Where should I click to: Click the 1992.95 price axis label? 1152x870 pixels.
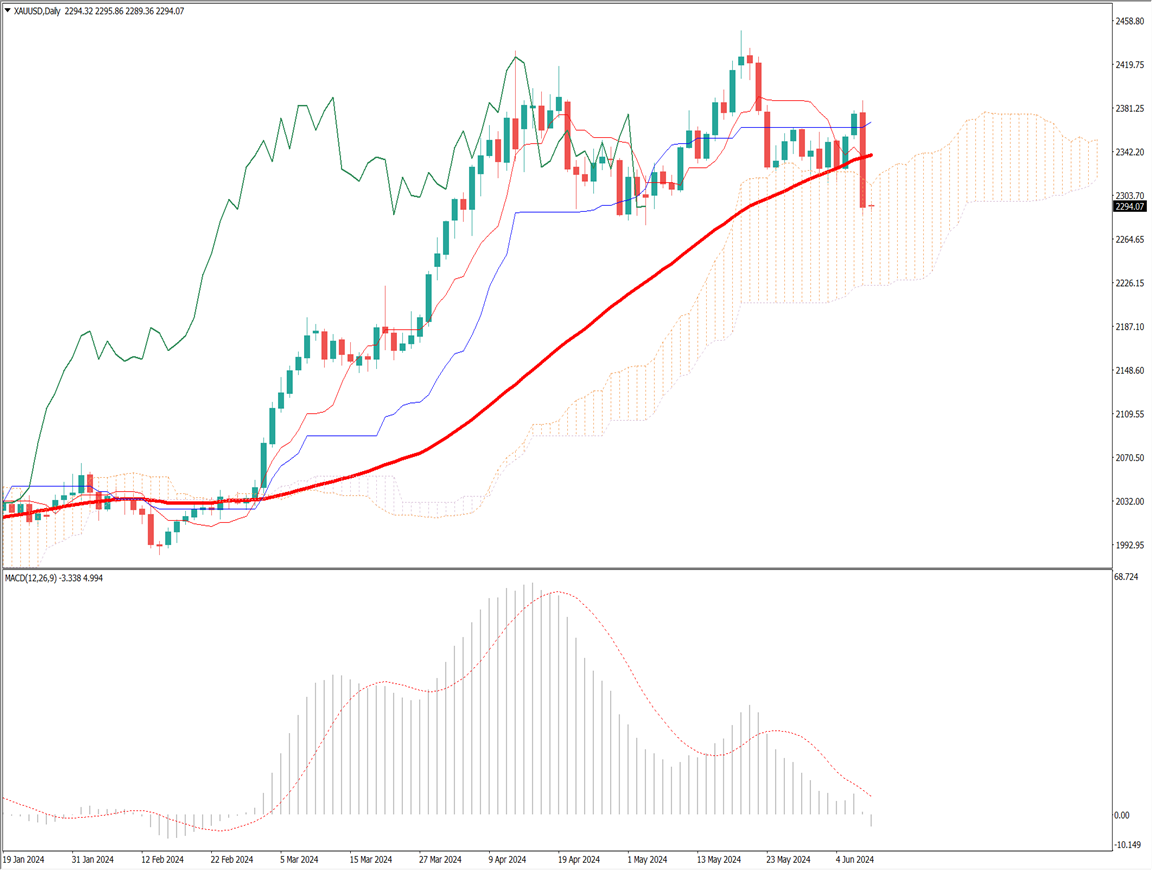coord(1130,546)
